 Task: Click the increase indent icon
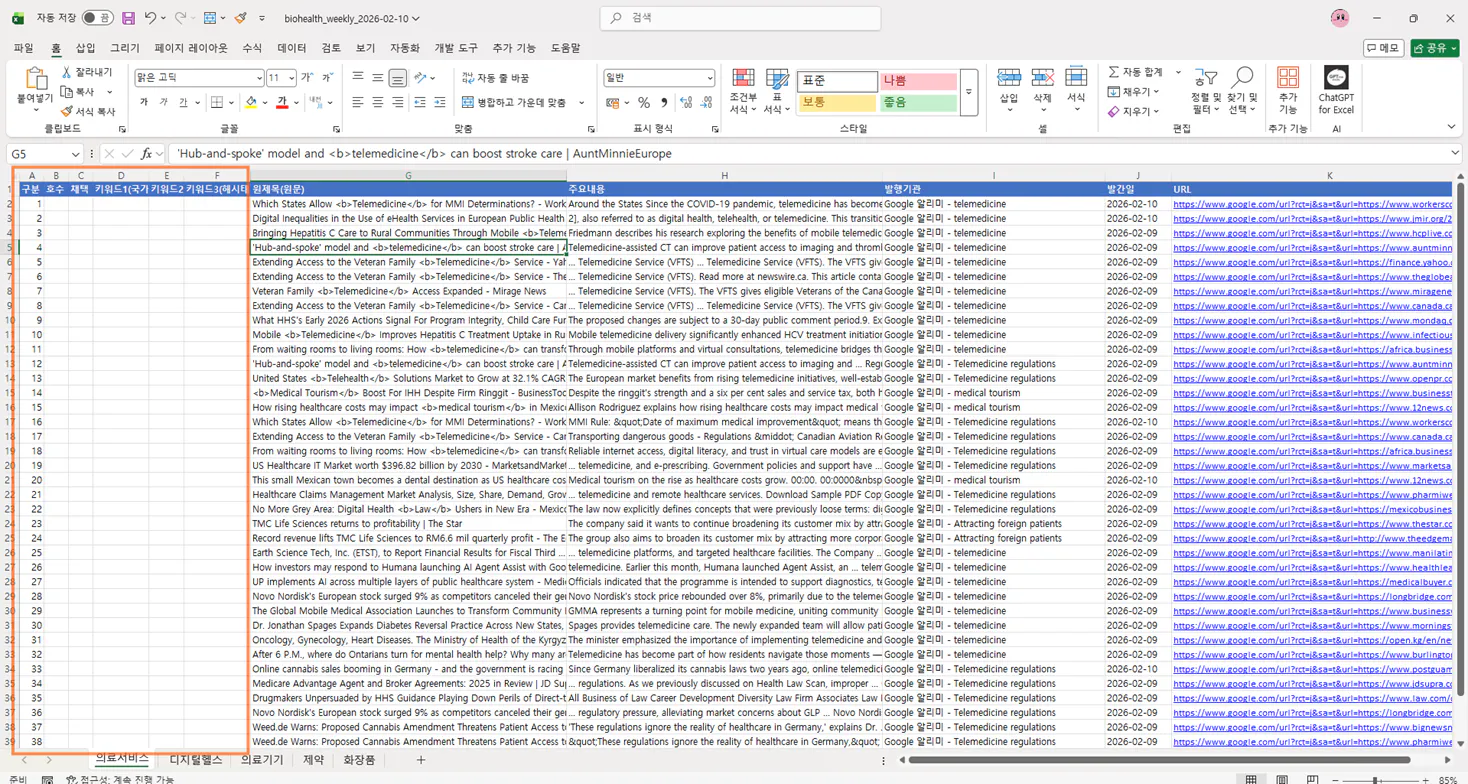440,102
